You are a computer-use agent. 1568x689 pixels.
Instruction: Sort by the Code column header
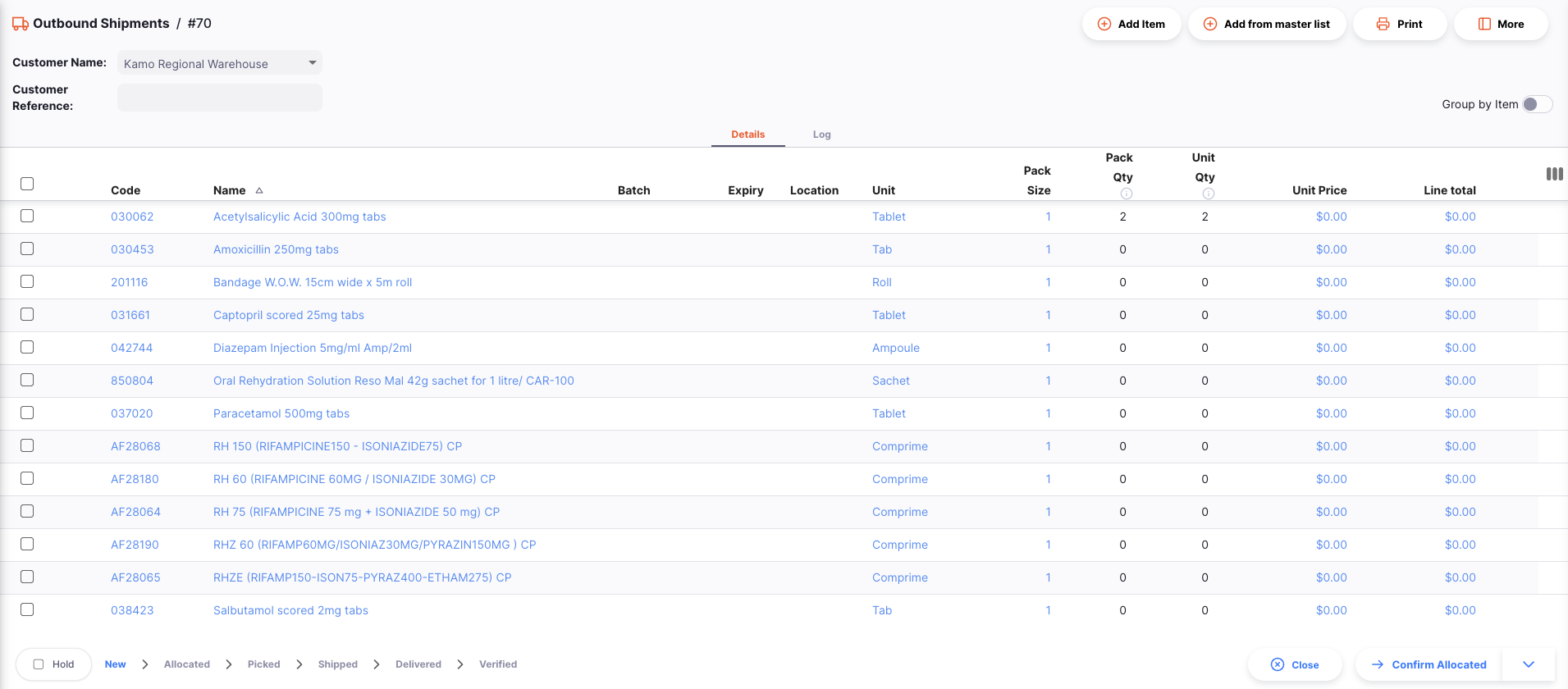[x=126, y=190]
